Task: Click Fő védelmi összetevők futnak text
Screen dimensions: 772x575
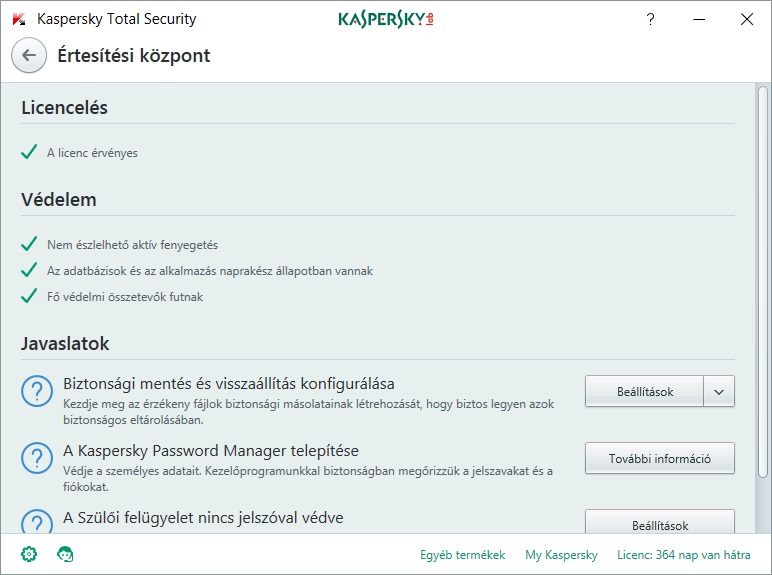Action: point(125,297)
